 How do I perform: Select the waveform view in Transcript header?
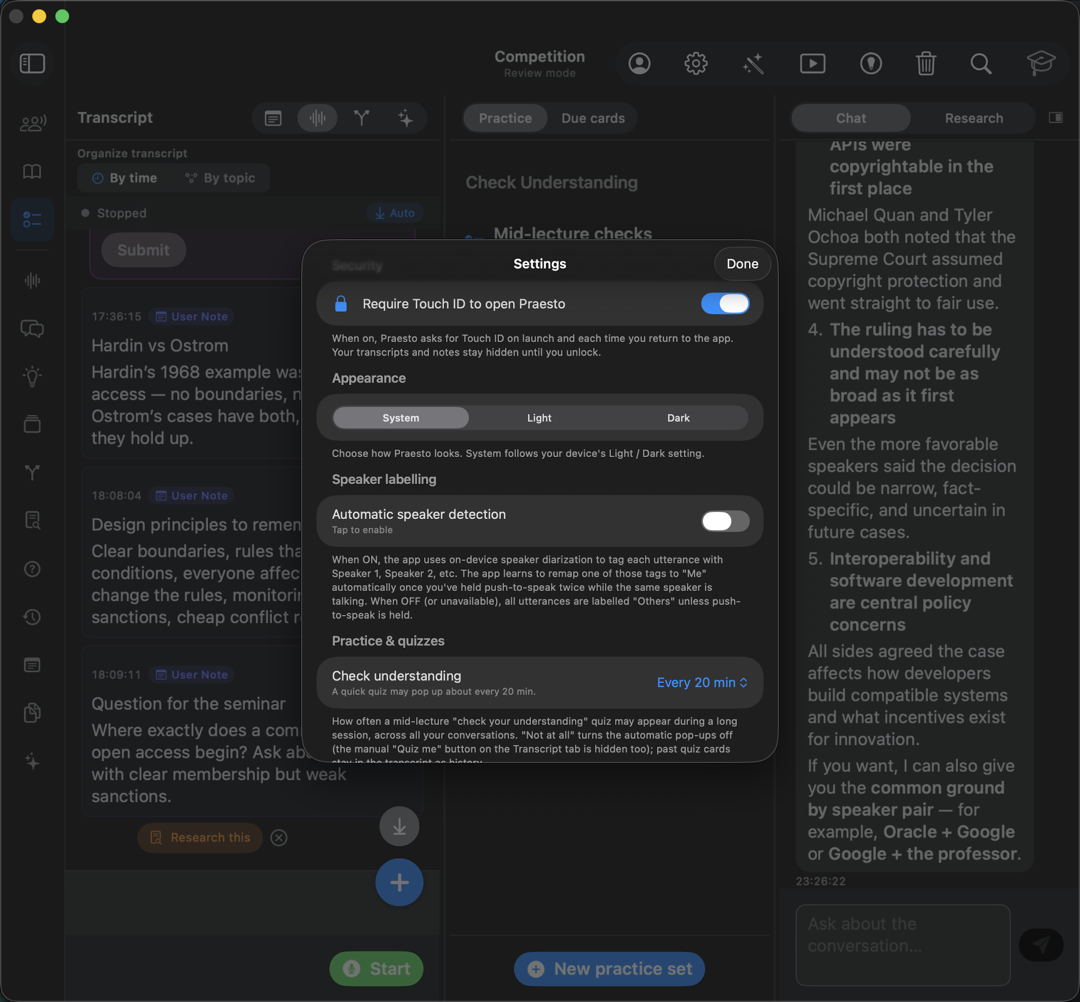[x=318, y=118]
